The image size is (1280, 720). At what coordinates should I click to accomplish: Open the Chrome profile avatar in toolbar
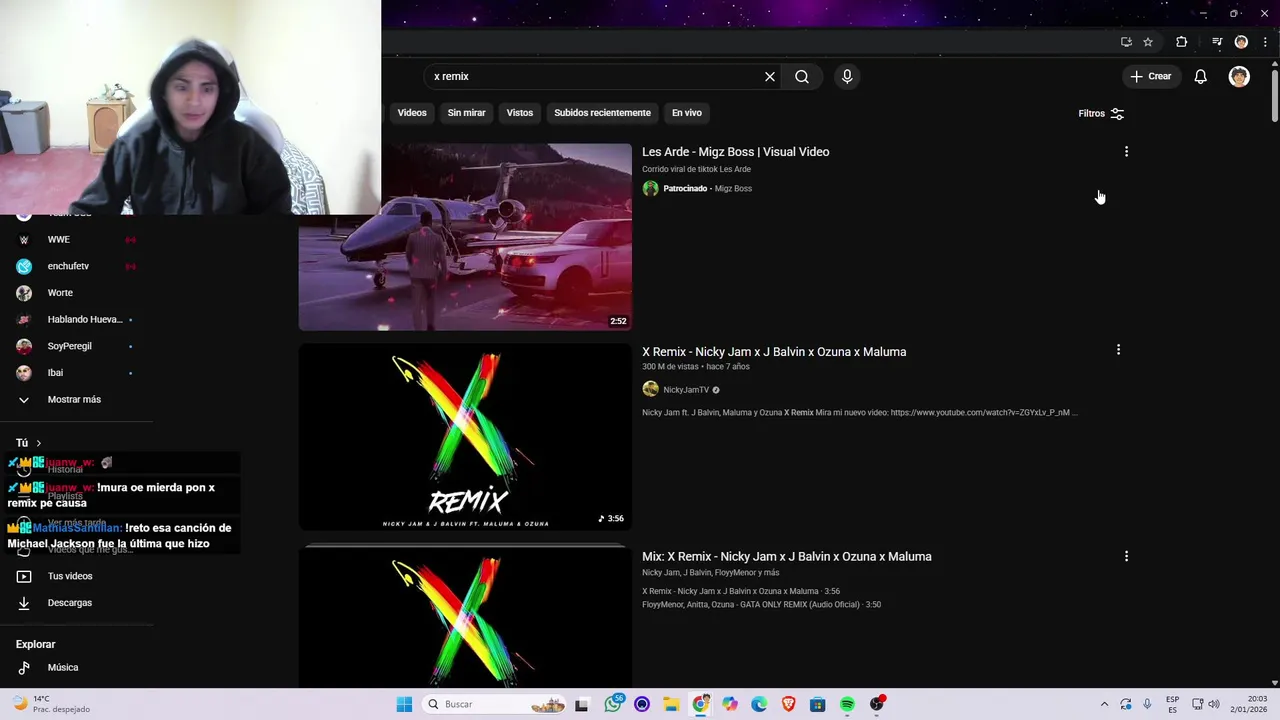(x=1241, y=42)
